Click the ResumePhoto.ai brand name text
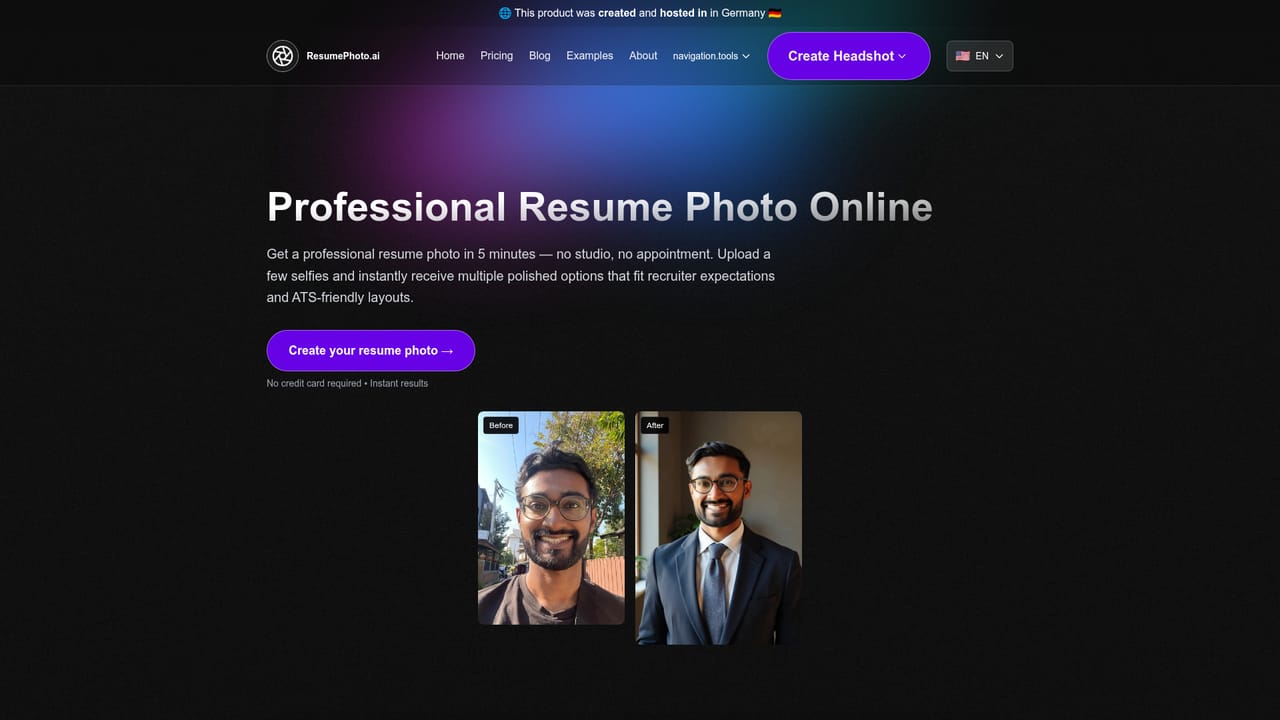This screenshot has height=720, width=1280. click(343, 56)
